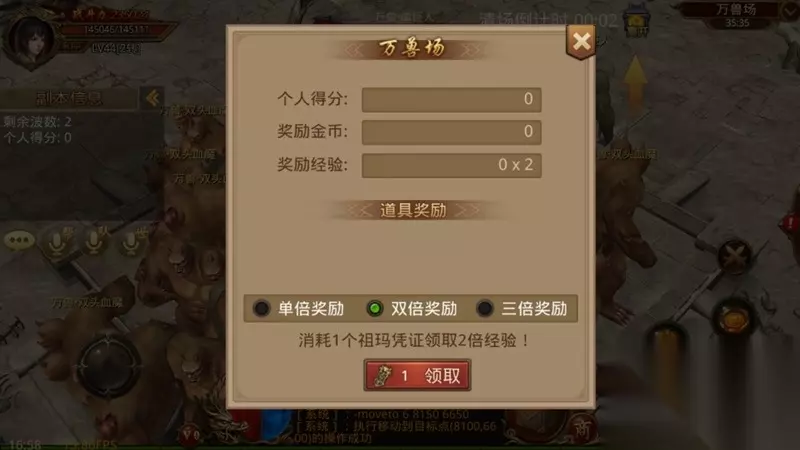Tap the crossed swords attack icon

734,257
